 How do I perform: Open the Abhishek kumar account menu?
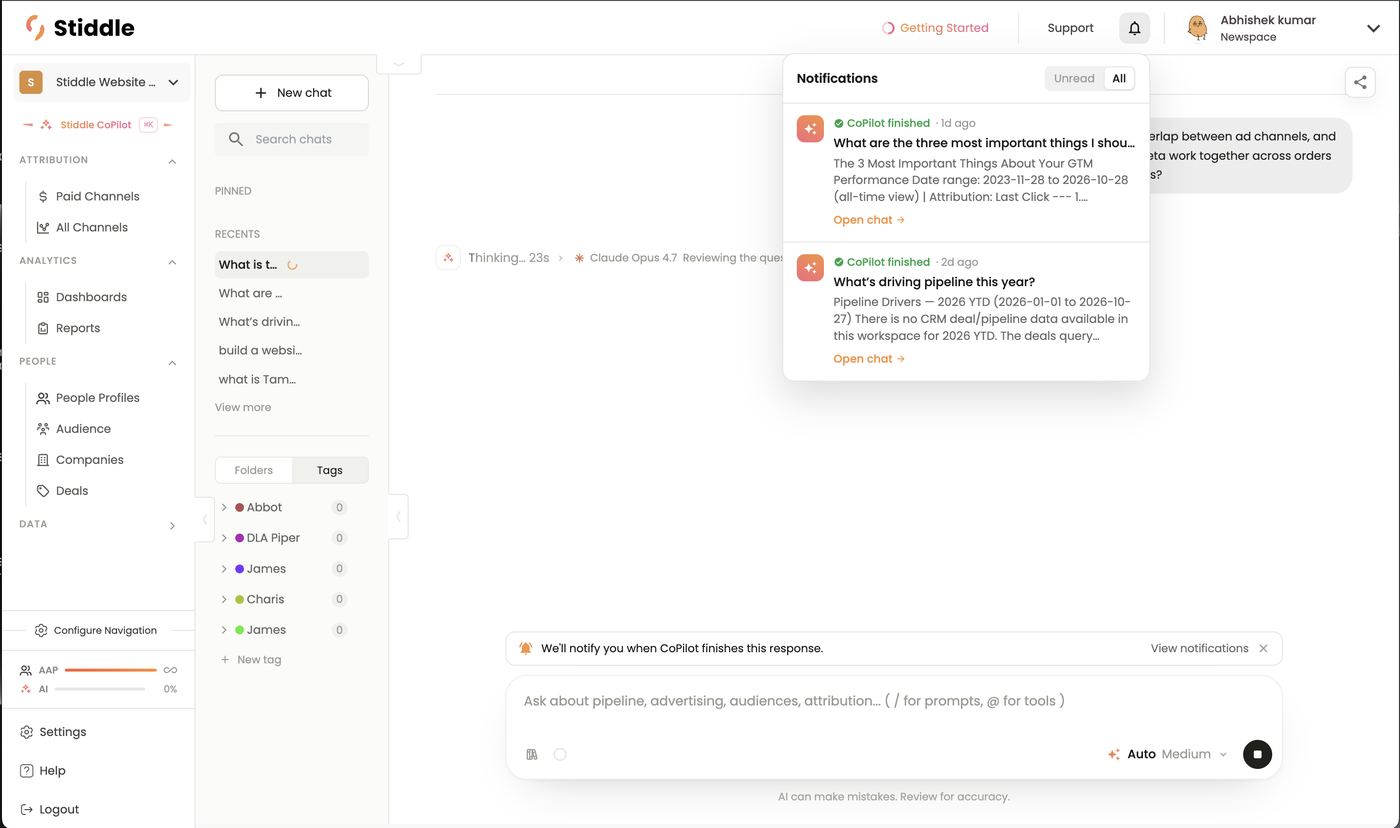(1282, 28)
